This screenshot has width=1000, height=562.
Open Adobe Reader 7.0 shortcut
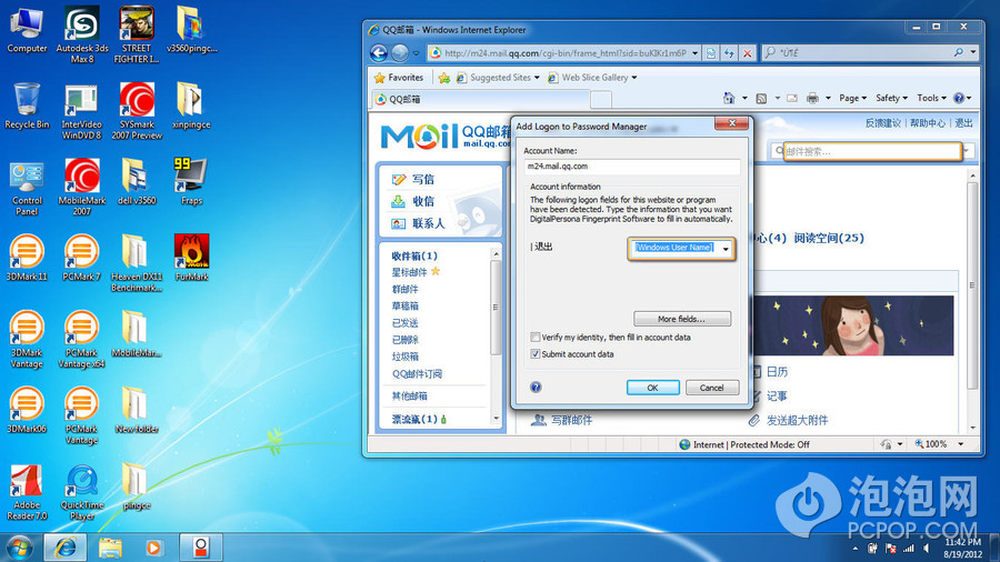(x=27, y=491)
